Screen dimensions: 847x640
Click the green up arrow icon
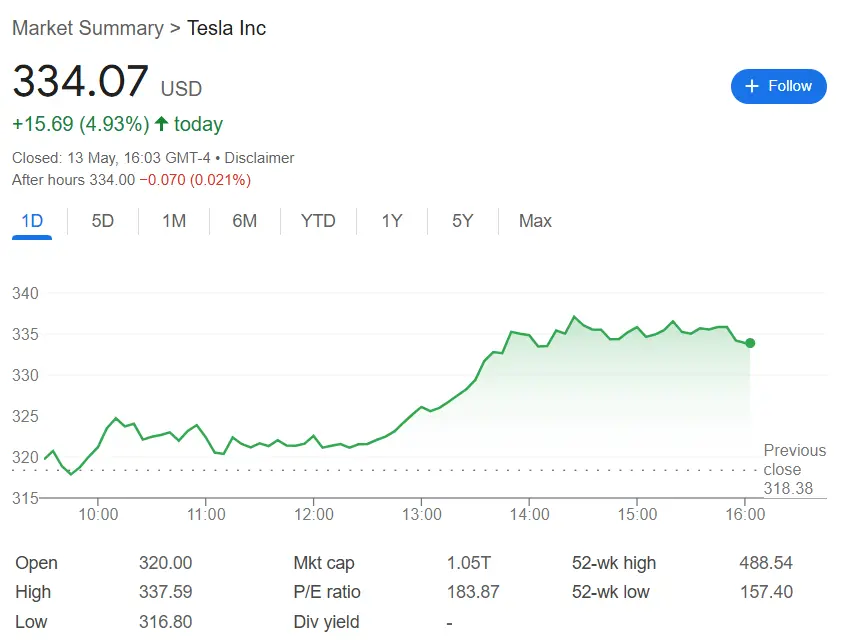(x=161, y=124)
